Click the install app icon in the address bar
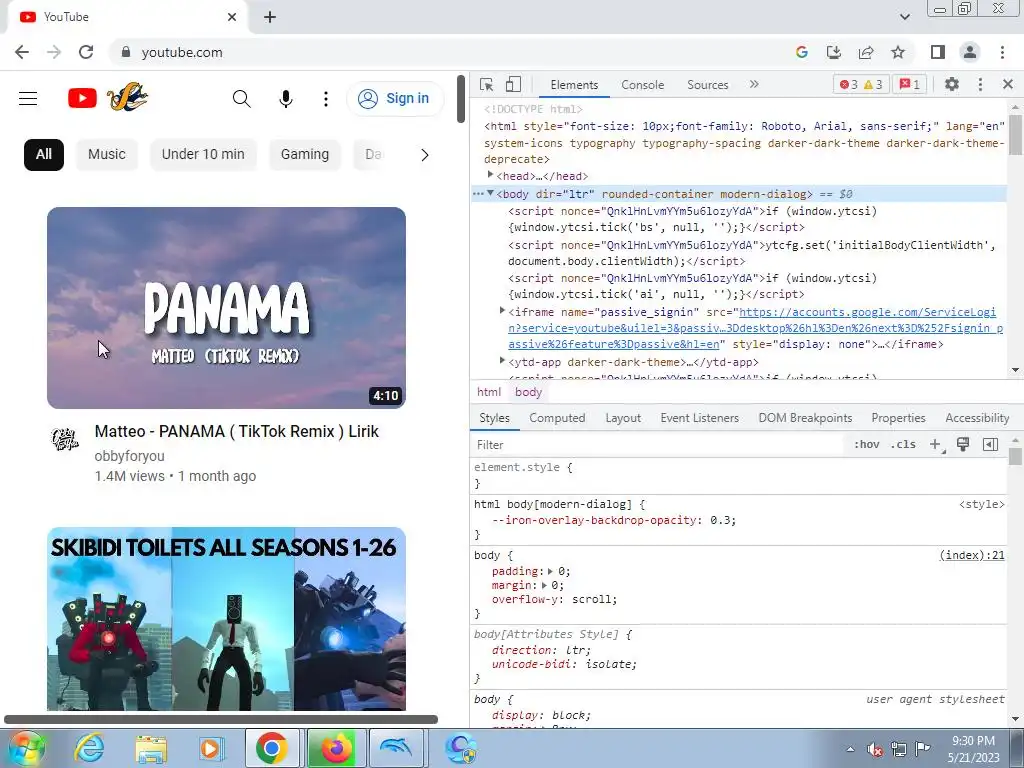This screenshot has width=1024, height=768. click(834, 52)
